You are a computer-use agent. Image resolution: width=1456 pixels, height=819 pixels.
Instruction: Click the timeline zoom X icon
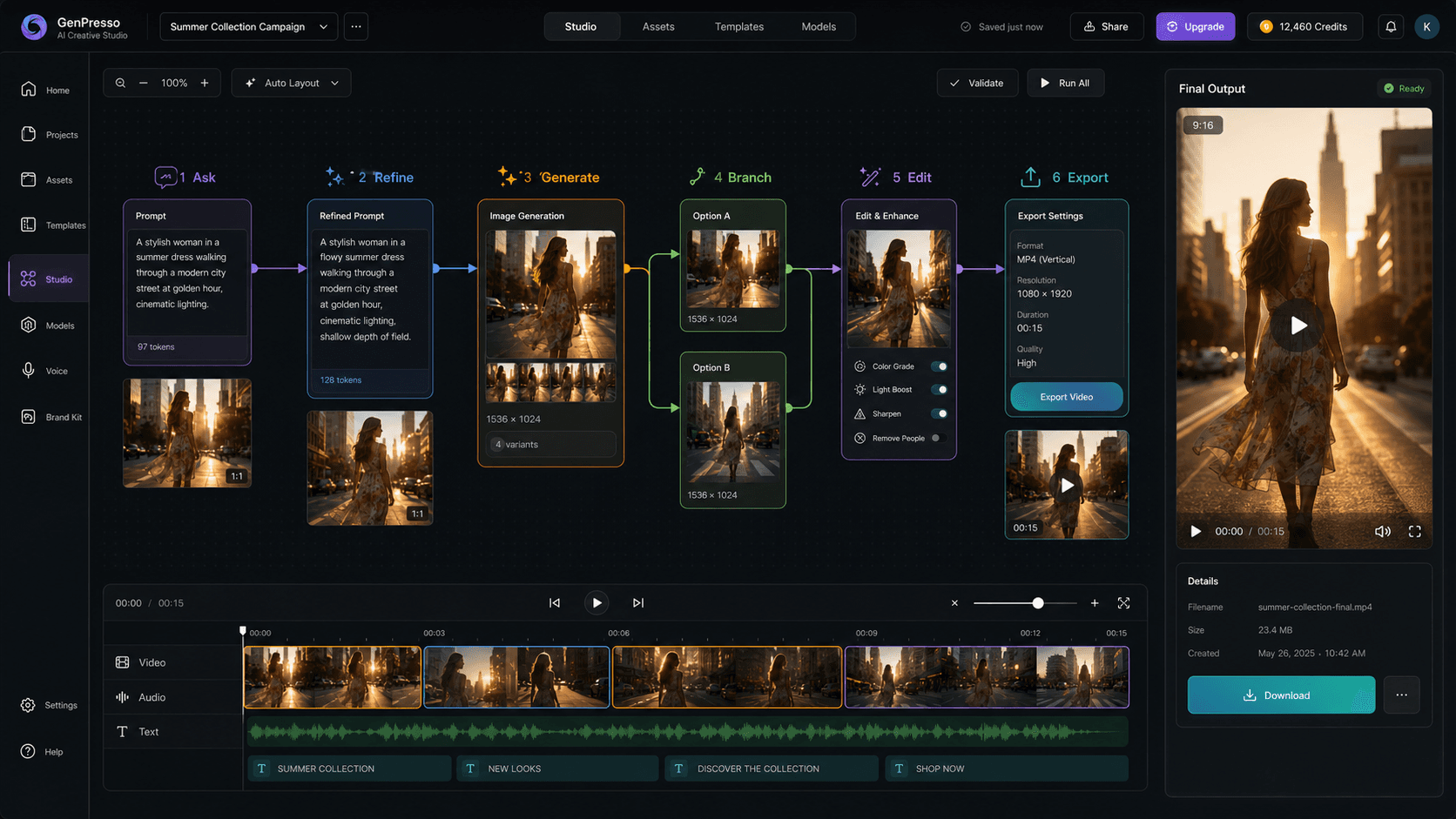[x=954, y=602]
